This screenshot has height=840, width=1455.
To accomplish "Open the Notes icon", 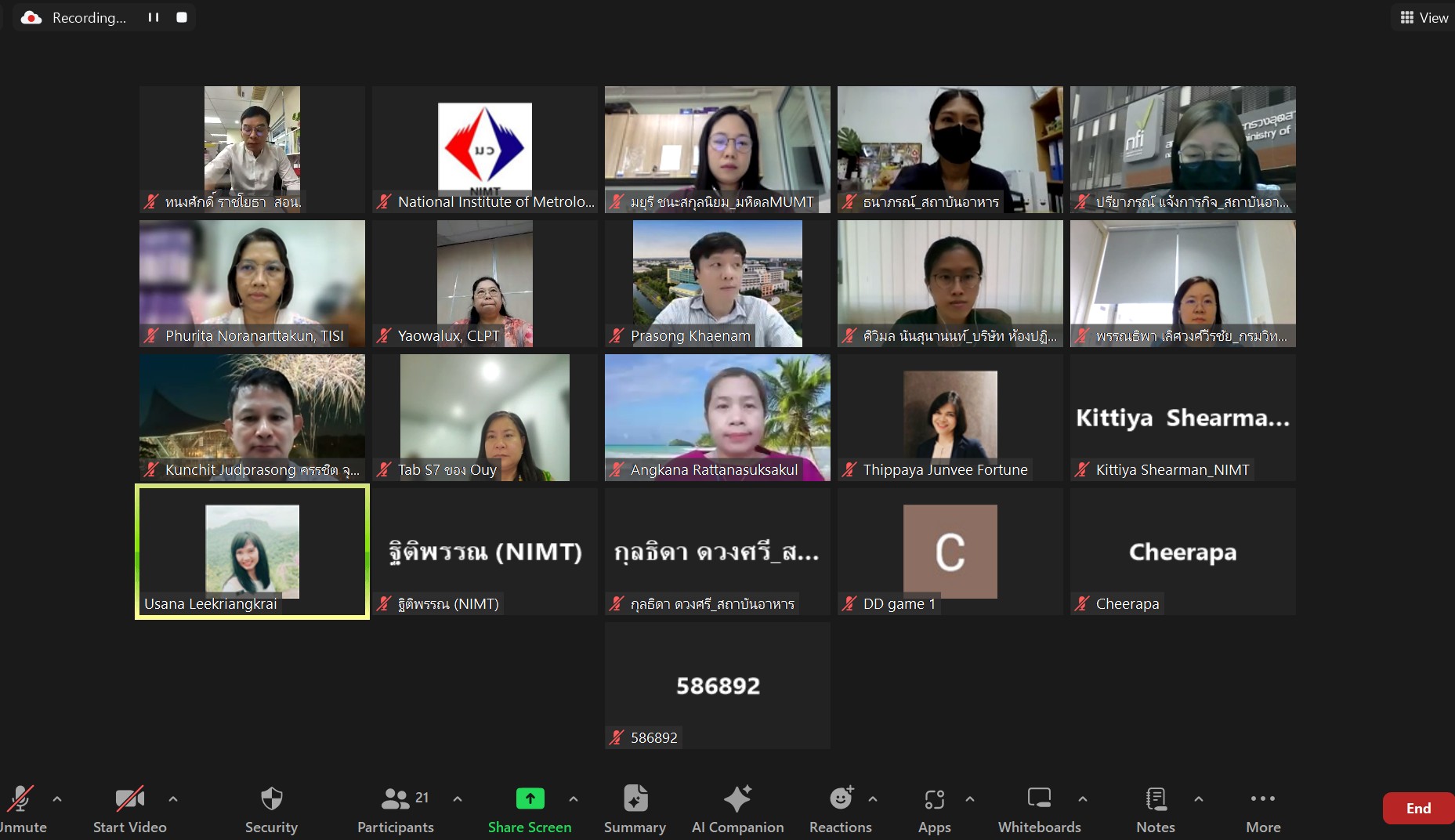I will tap(1156, 799).
